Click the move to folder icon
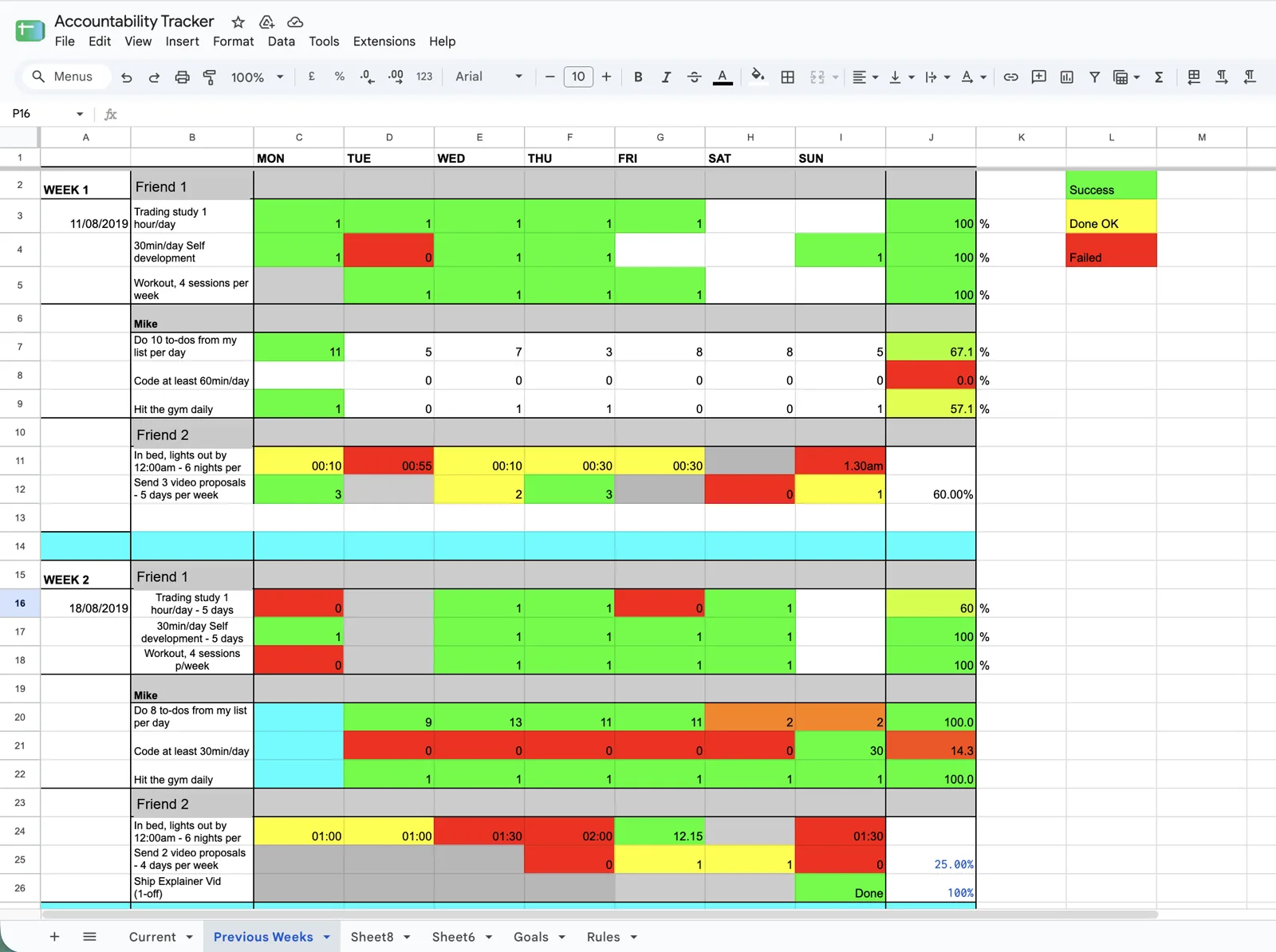Screen dimensions: 1276x952 [266, 22]
